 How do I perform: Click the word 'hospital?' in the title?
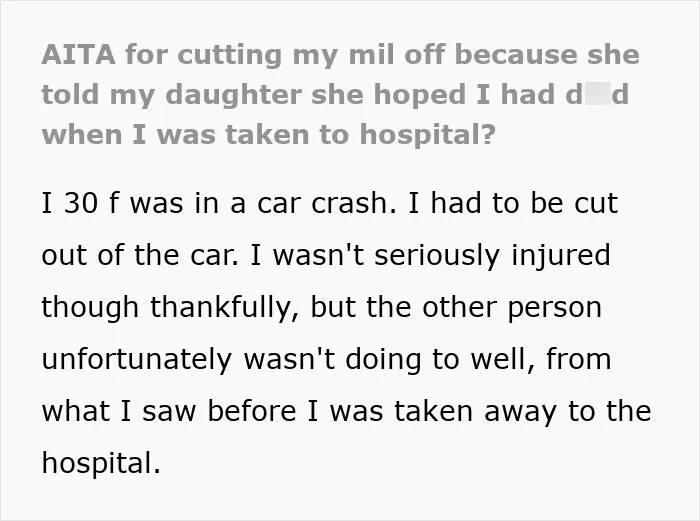(x=428, y=134)
